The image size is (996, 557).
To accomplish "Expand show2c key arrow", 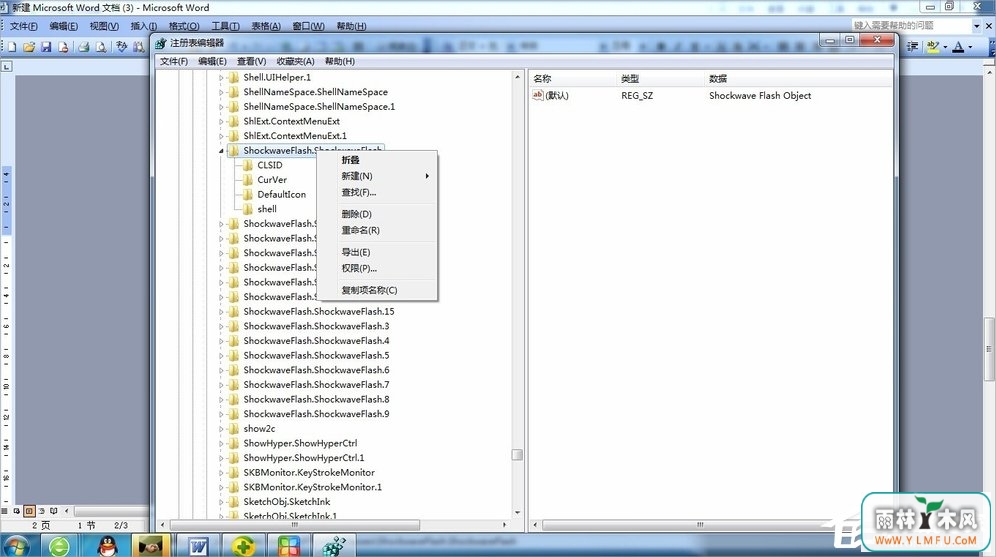I will click(x=221, y=429).
